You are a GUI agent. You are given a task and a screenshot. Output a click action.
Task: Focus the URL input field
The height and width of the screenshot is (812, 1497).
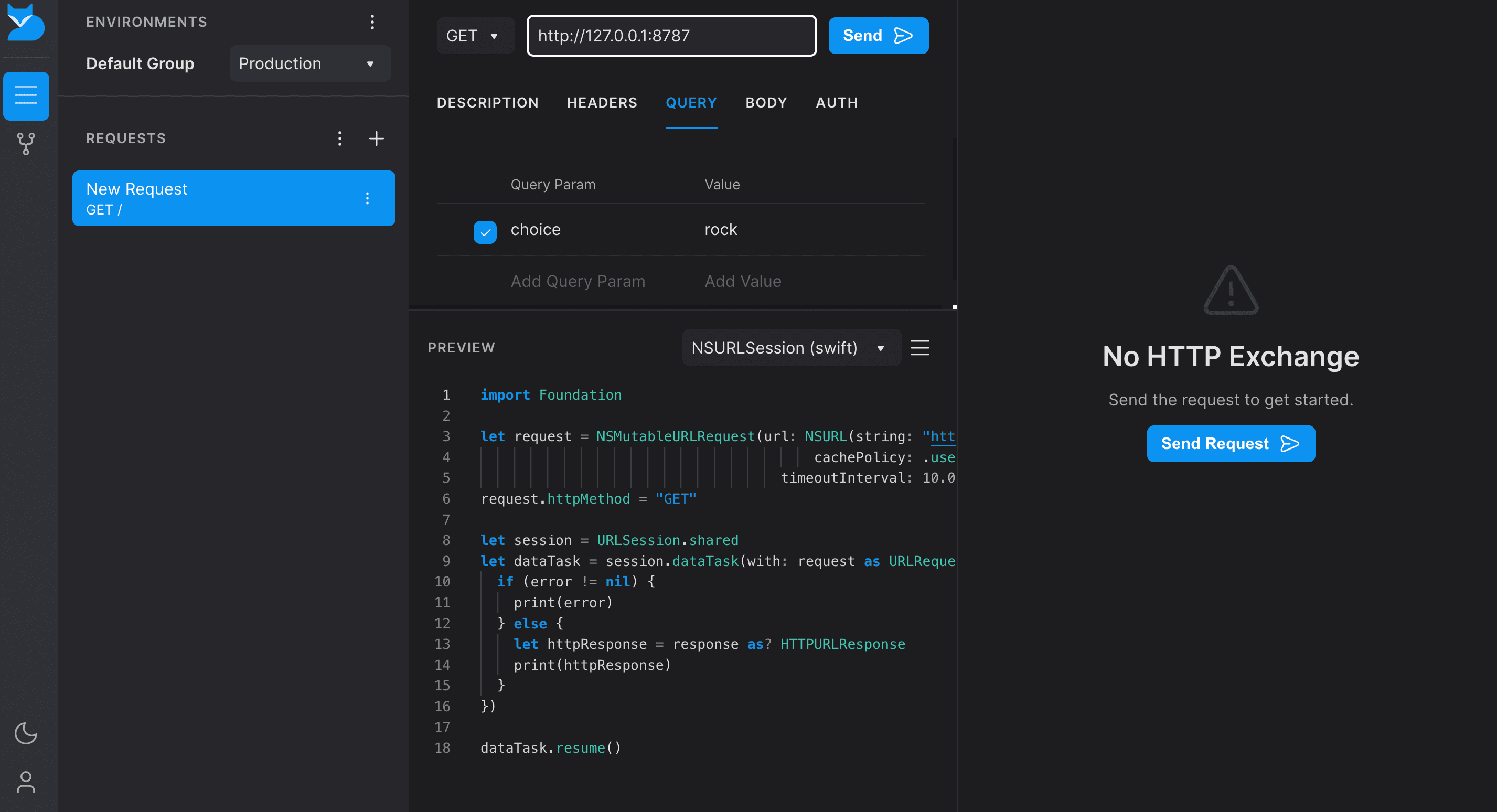click(671, 36)
